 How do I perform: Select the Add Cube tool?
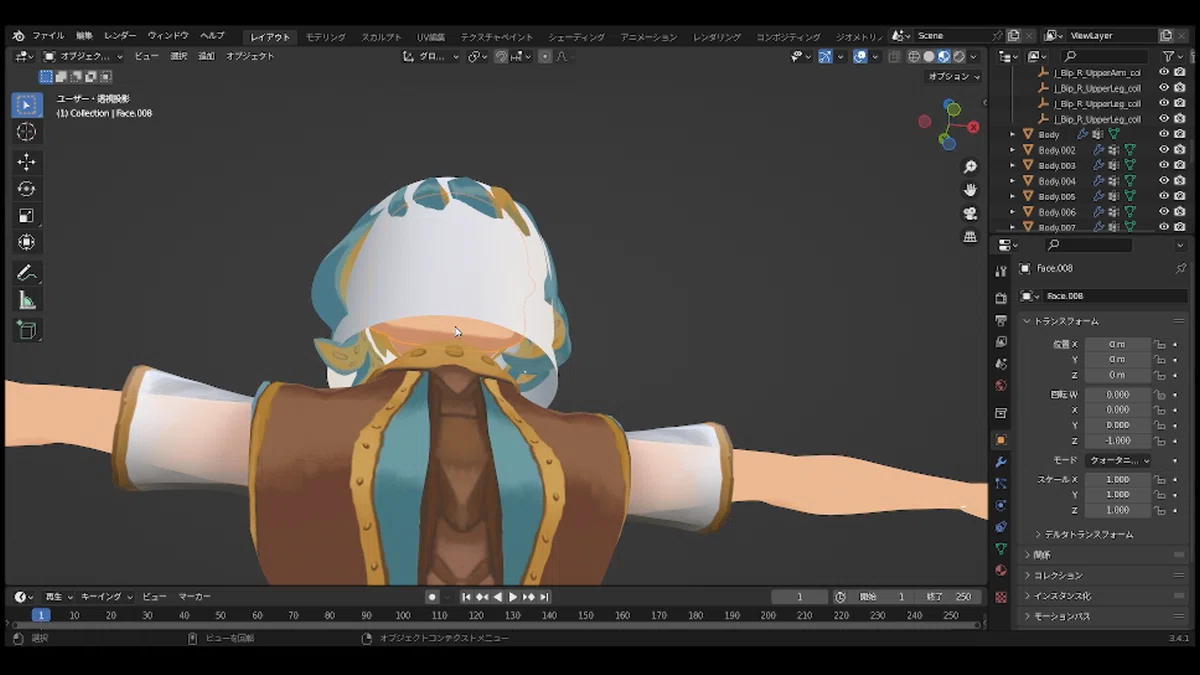pyautogui.click(x=27, y=330)
